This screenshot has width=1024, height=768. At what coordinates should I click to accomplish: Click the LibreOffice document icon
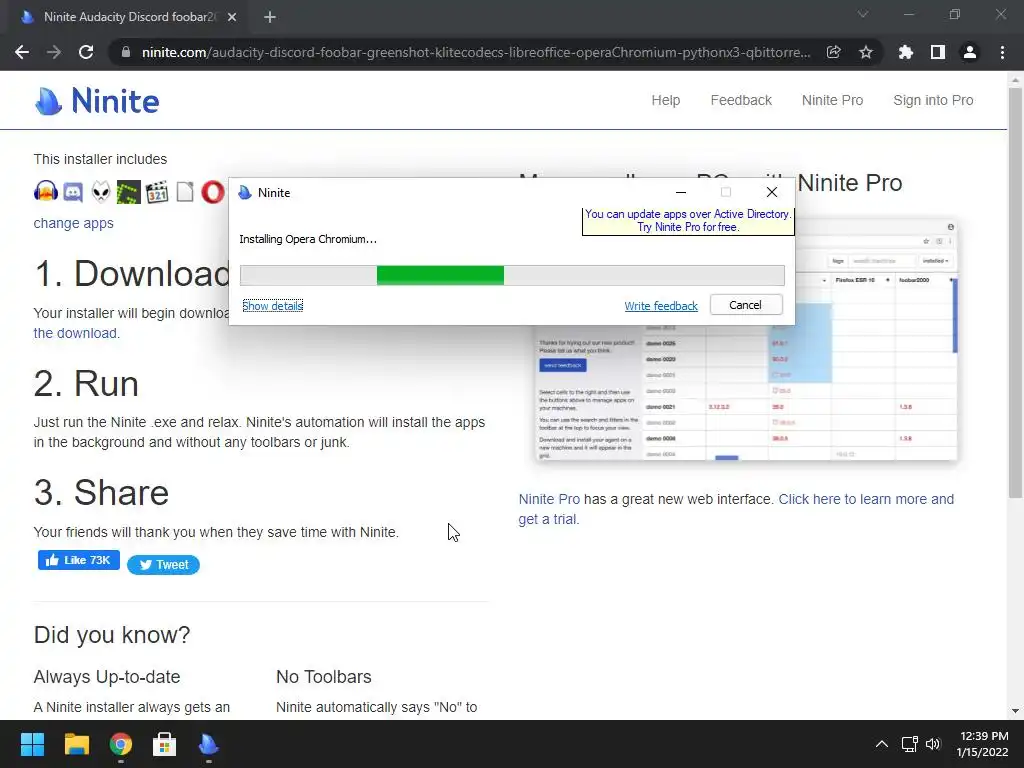point(185,192)
